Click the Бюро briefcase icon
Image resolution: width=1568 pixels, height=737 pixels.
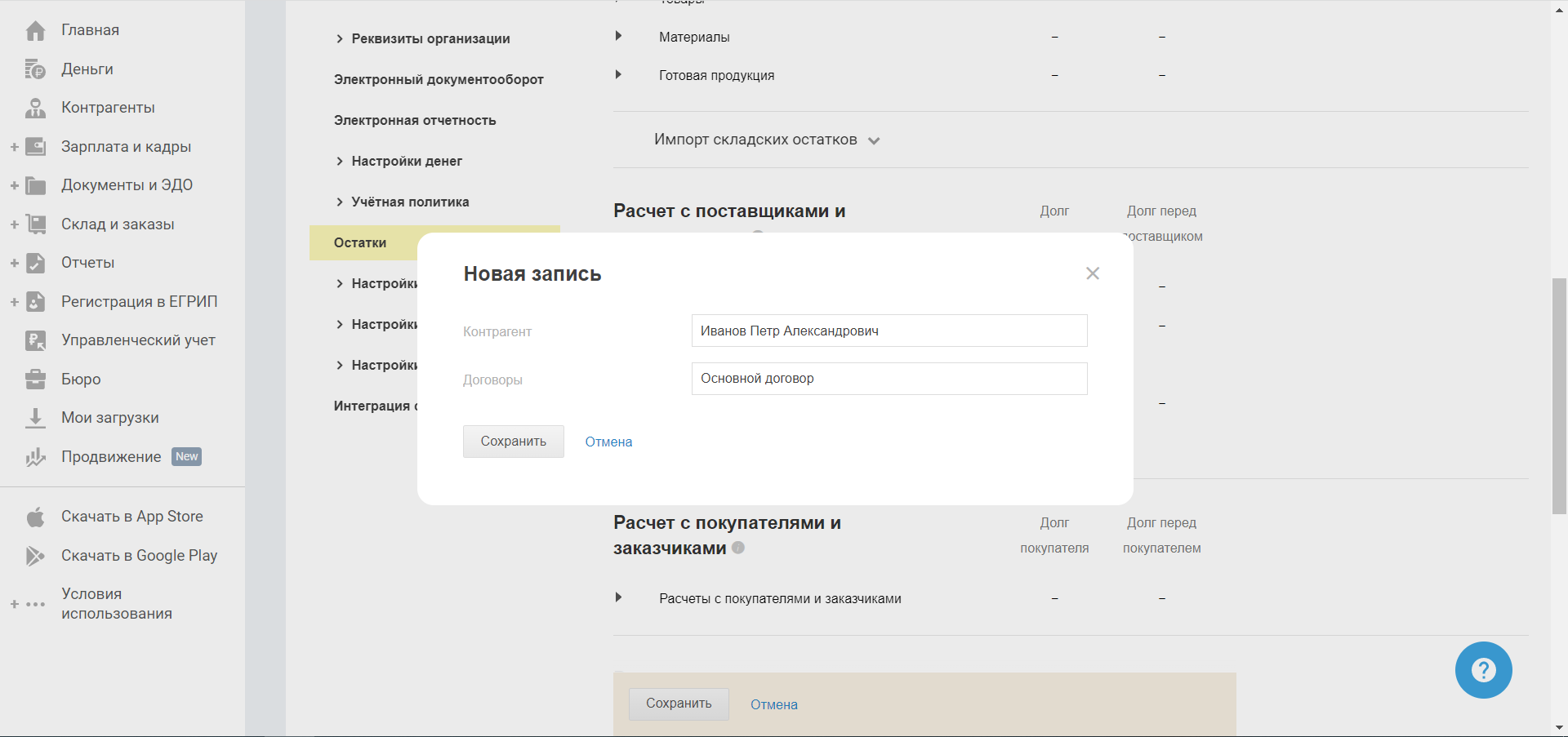pyautogui.click(x=35, y=380)
